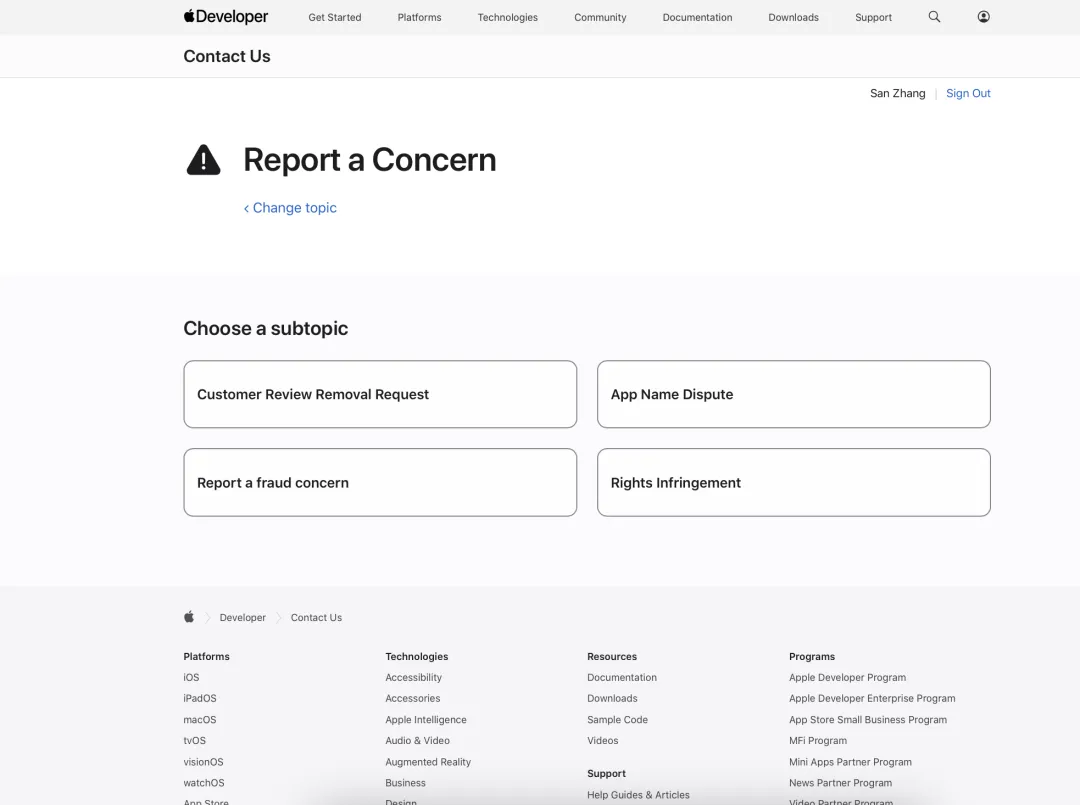
Task: Open Audio & Video footer link
Action: tap(417, 740)
